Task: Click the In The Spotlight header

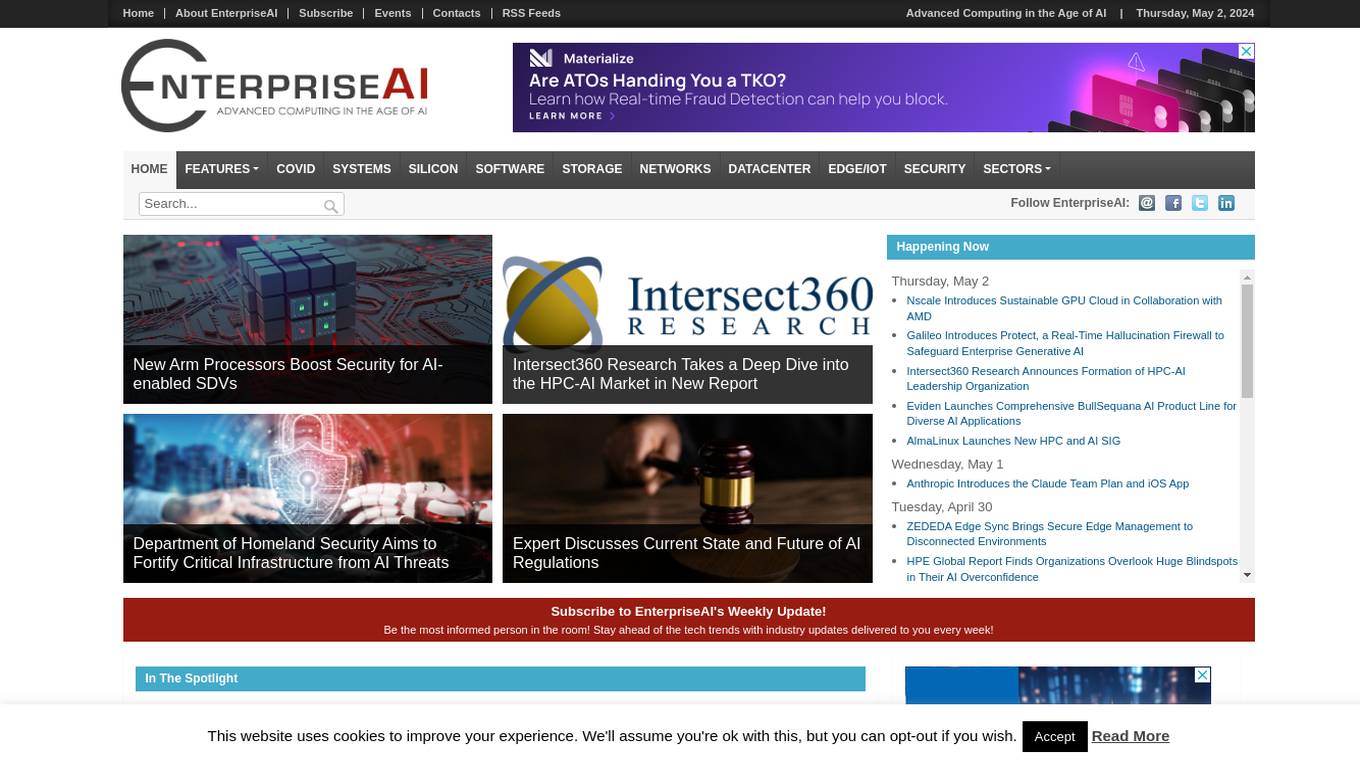Action: pyautogui.click(x=500, y=679)
